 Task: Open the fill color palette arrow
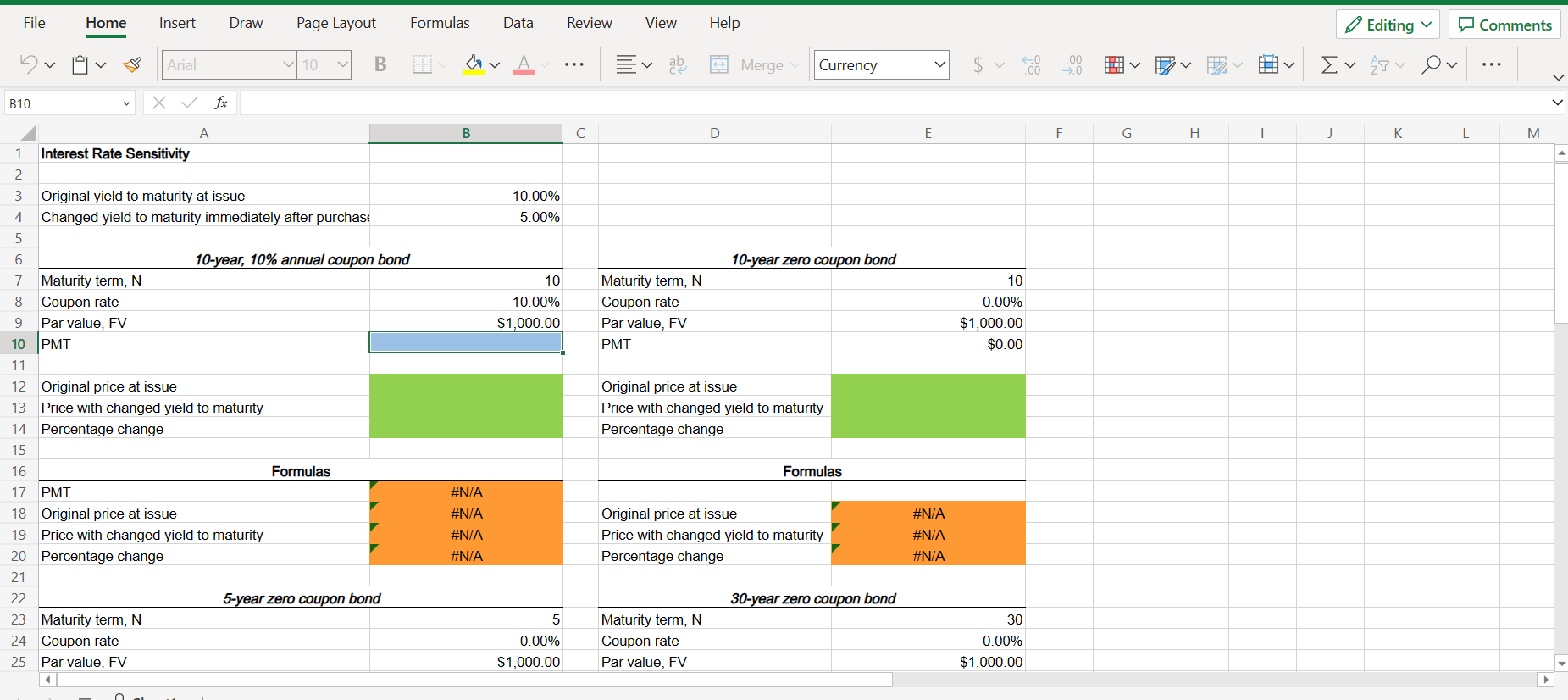(495, 65)
